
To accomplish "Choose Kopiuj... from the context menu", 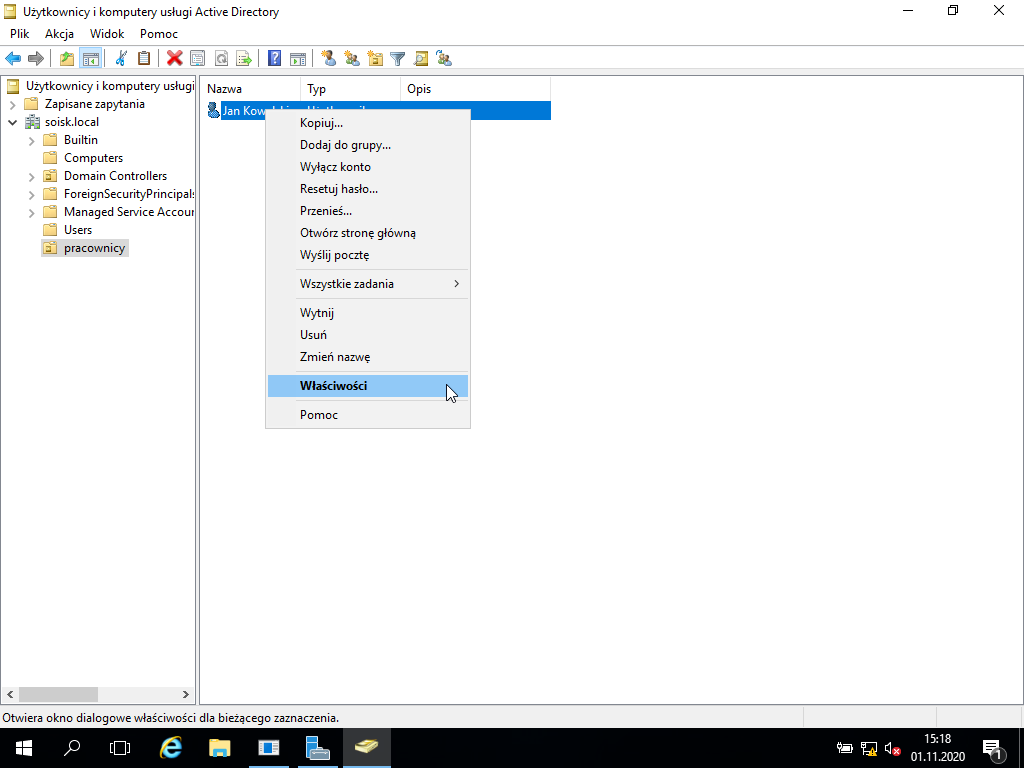I will (368, 123).
